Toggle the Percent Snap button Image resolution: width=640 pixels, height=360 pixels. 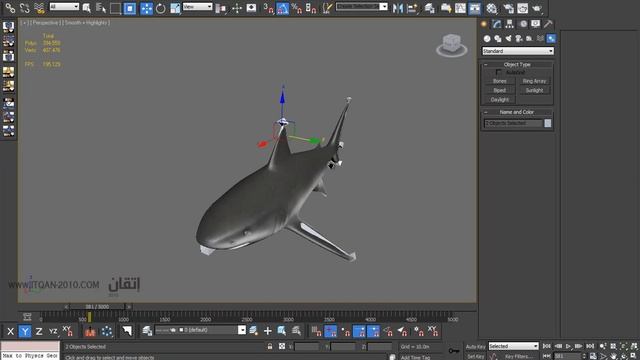[x=297, y=8]
